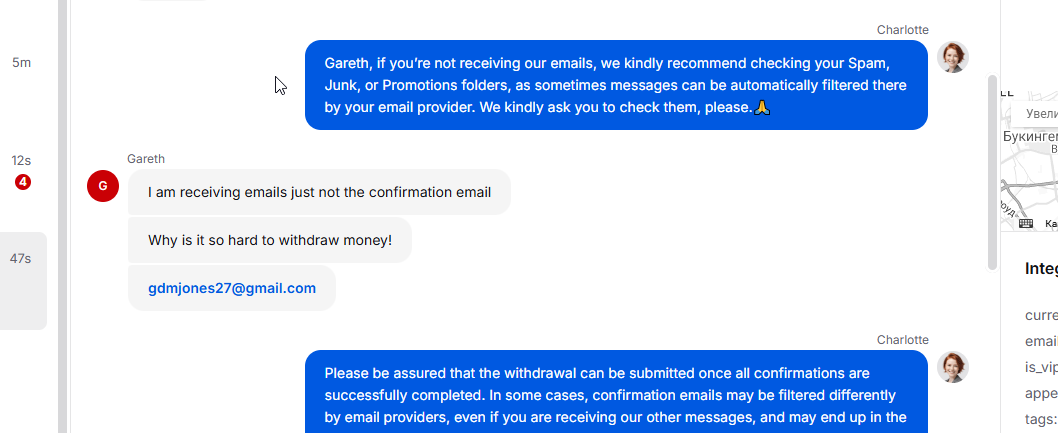Open the gdmjones27@gmail.com email link
1058x433 pixels.
click(232, 288)
